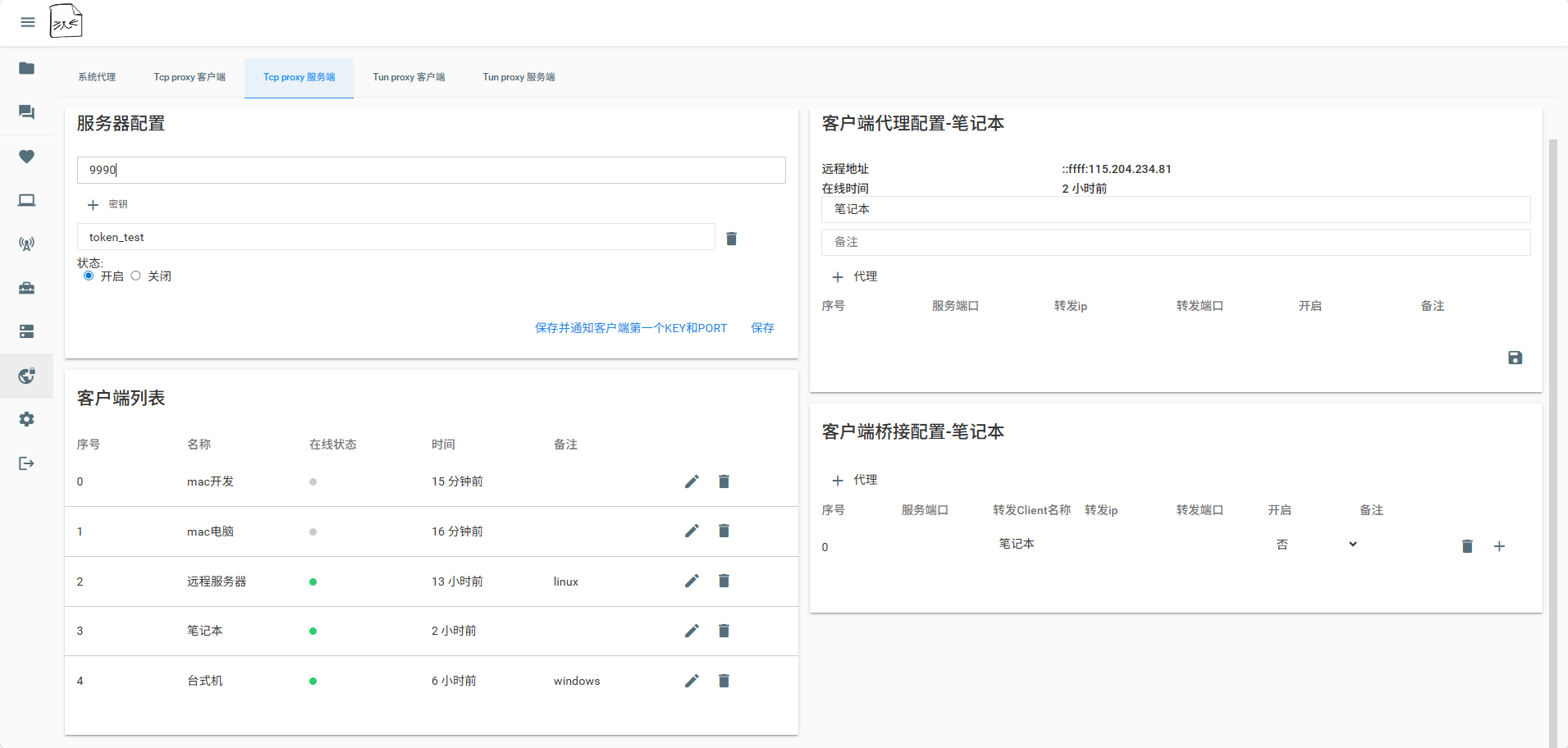Switch to Tcp proxy 客户端 tab

point(190,77)
